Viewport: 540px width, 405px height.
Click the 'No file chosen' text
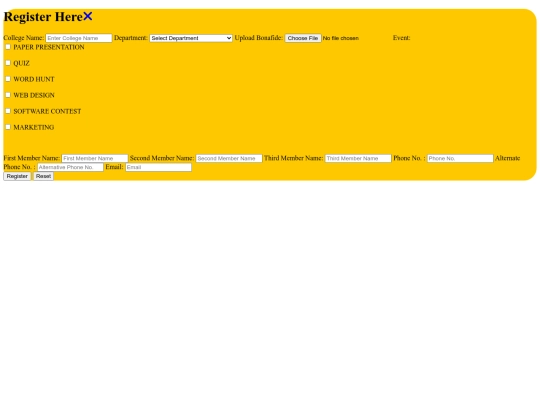coord(341,38)
